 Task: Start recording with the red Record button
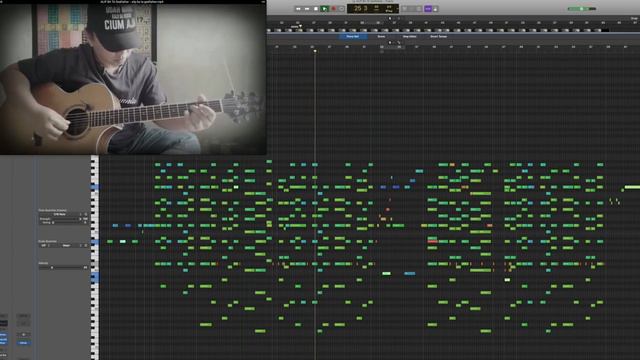333,9
